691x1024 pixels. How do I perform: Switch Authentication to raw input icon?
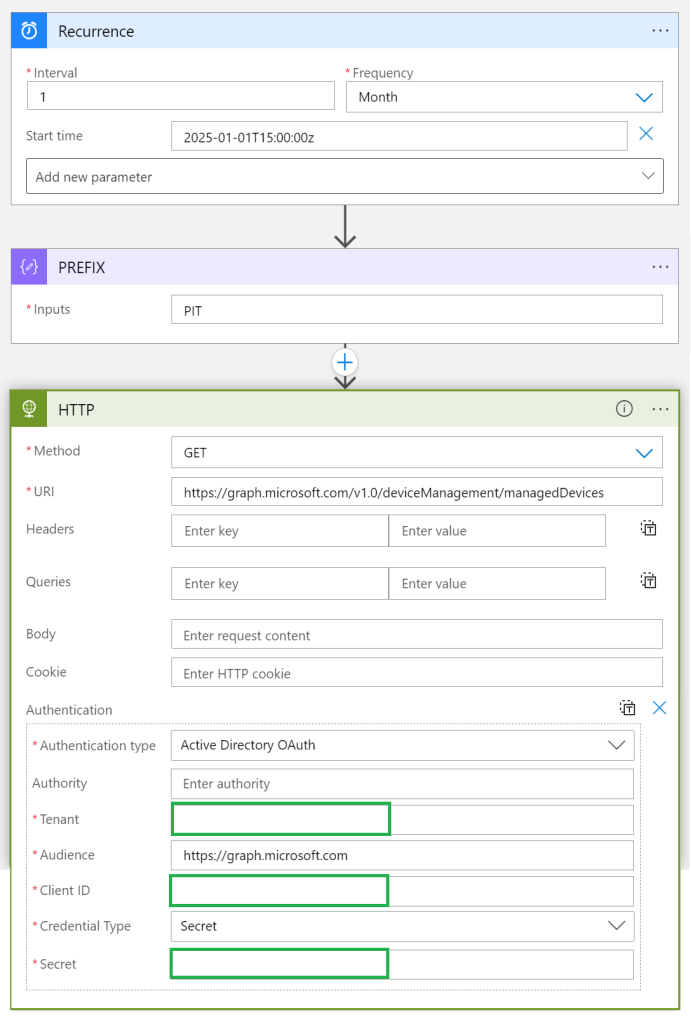pyautogui.click(x=627, y=708)
